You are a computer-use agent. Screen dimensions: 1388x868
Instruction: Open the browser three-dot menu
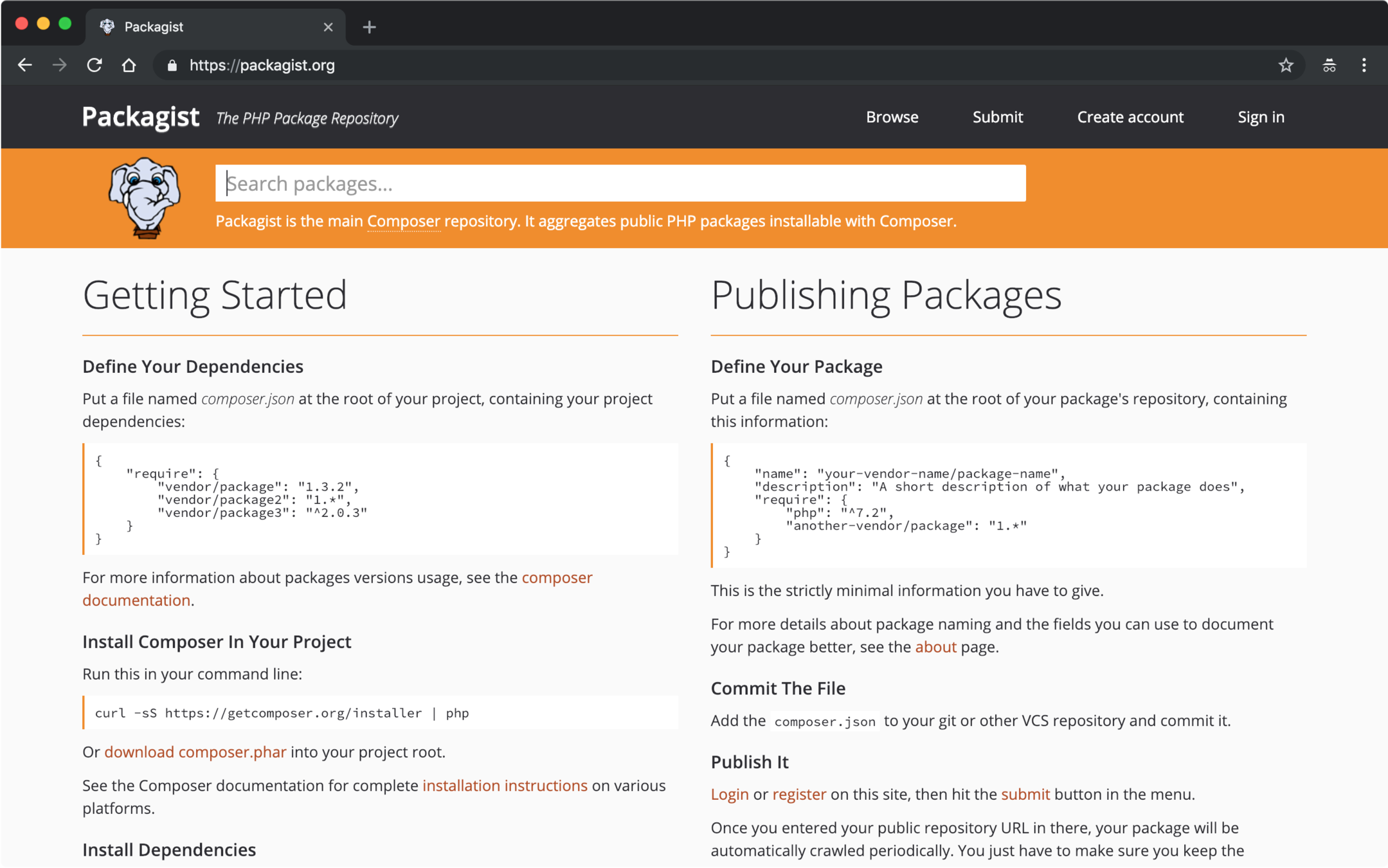(1364, 65)
